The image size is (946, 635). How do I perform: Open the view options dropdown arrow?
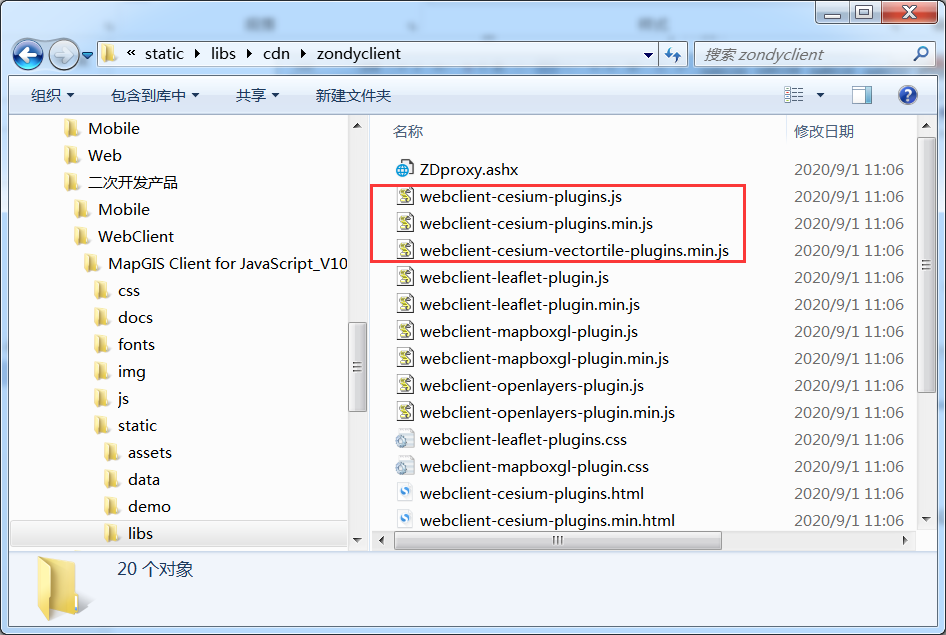tap(820, 95)
